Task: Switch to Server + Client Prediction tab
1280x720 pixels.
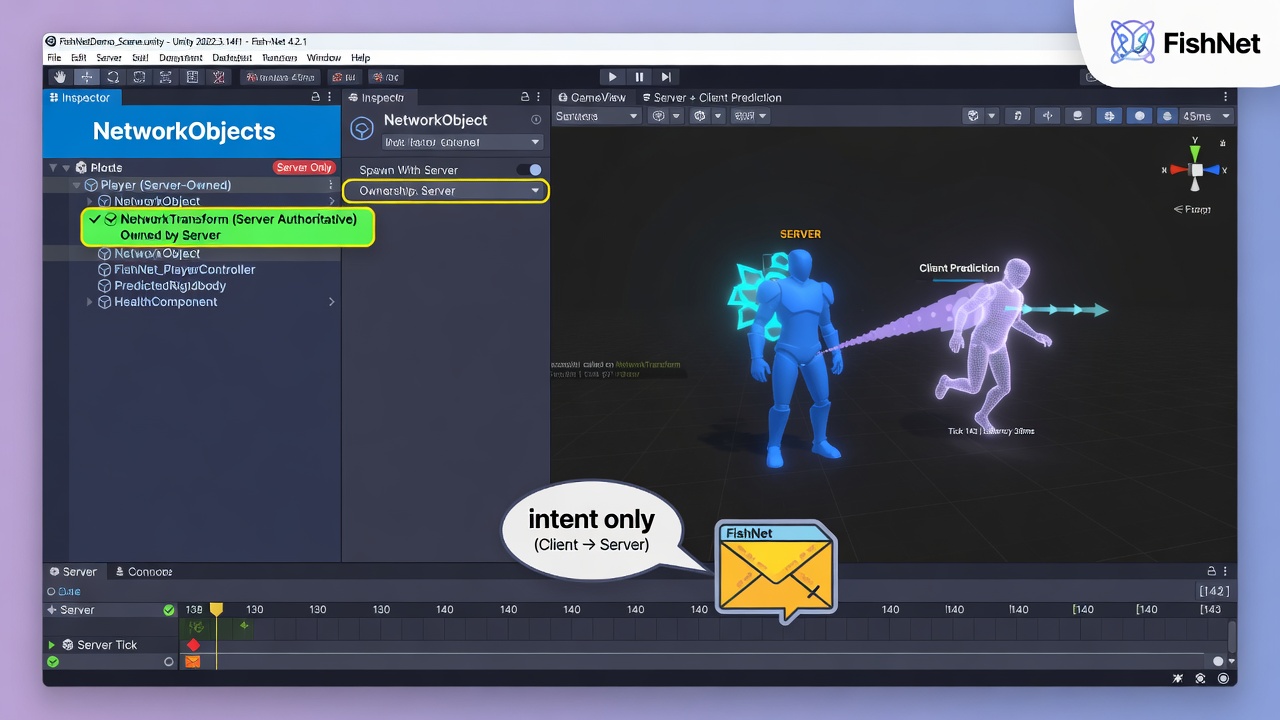Action: click(x=711, y=97)
